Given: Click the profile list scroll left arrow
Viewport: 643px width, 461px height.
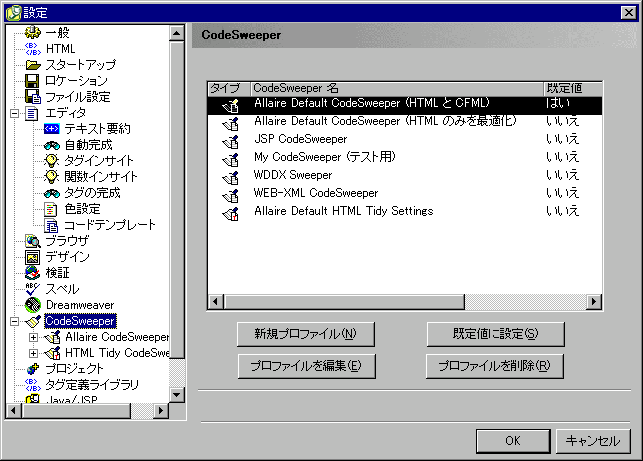Looking at the screenshot, I should tap(216, 302).
